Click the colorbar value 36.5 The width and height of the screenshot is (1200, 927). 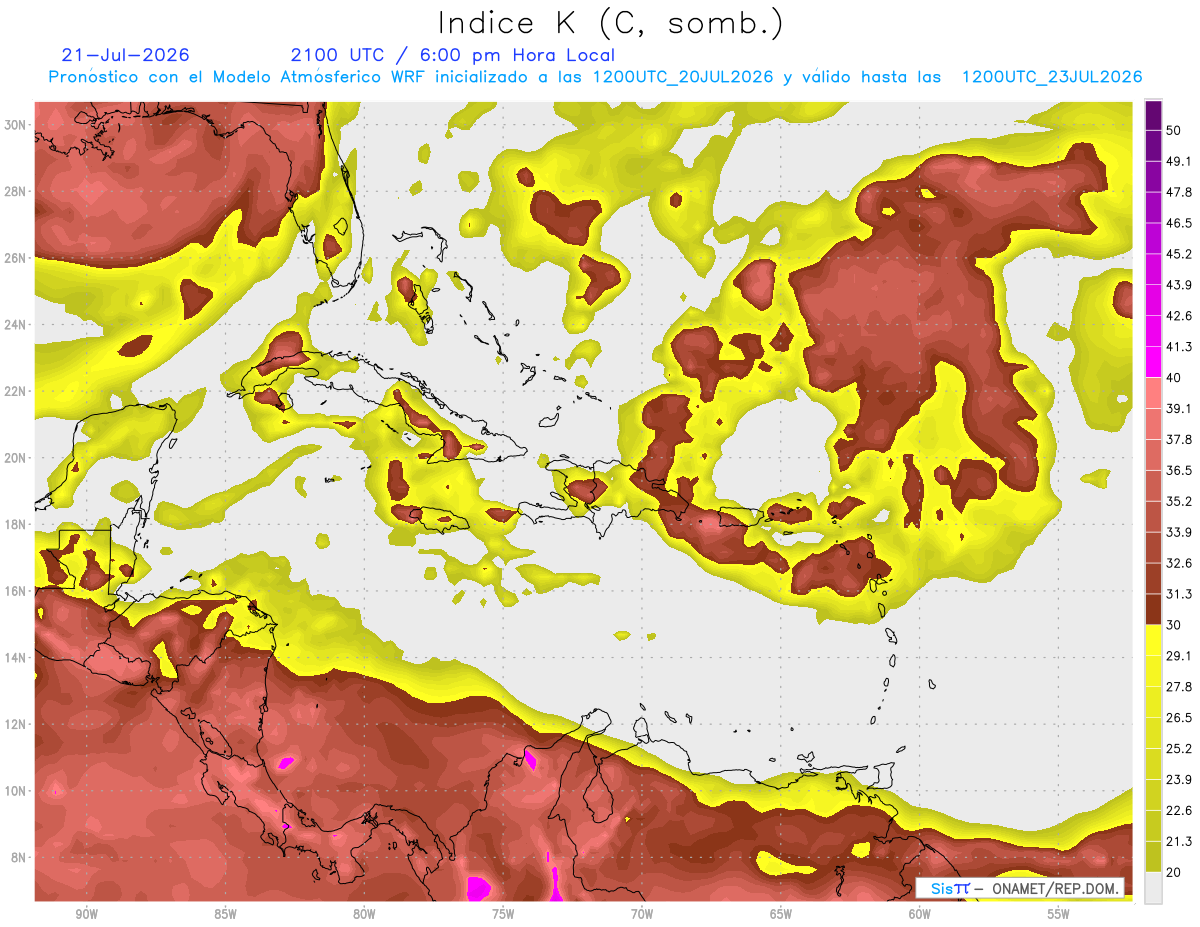(1179, 470)
